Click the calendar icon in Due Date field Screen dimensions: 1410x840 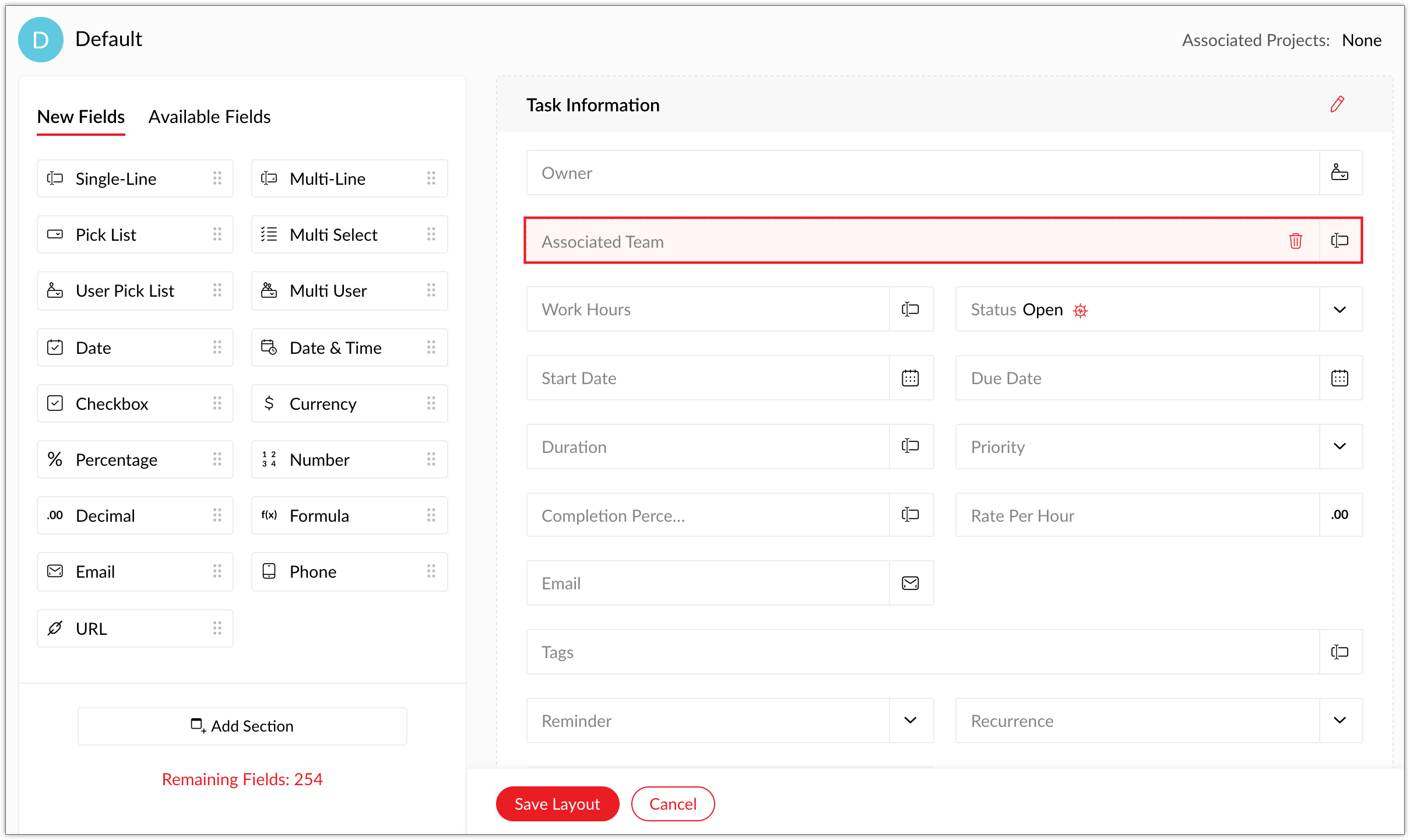(x=1339, y=378)
